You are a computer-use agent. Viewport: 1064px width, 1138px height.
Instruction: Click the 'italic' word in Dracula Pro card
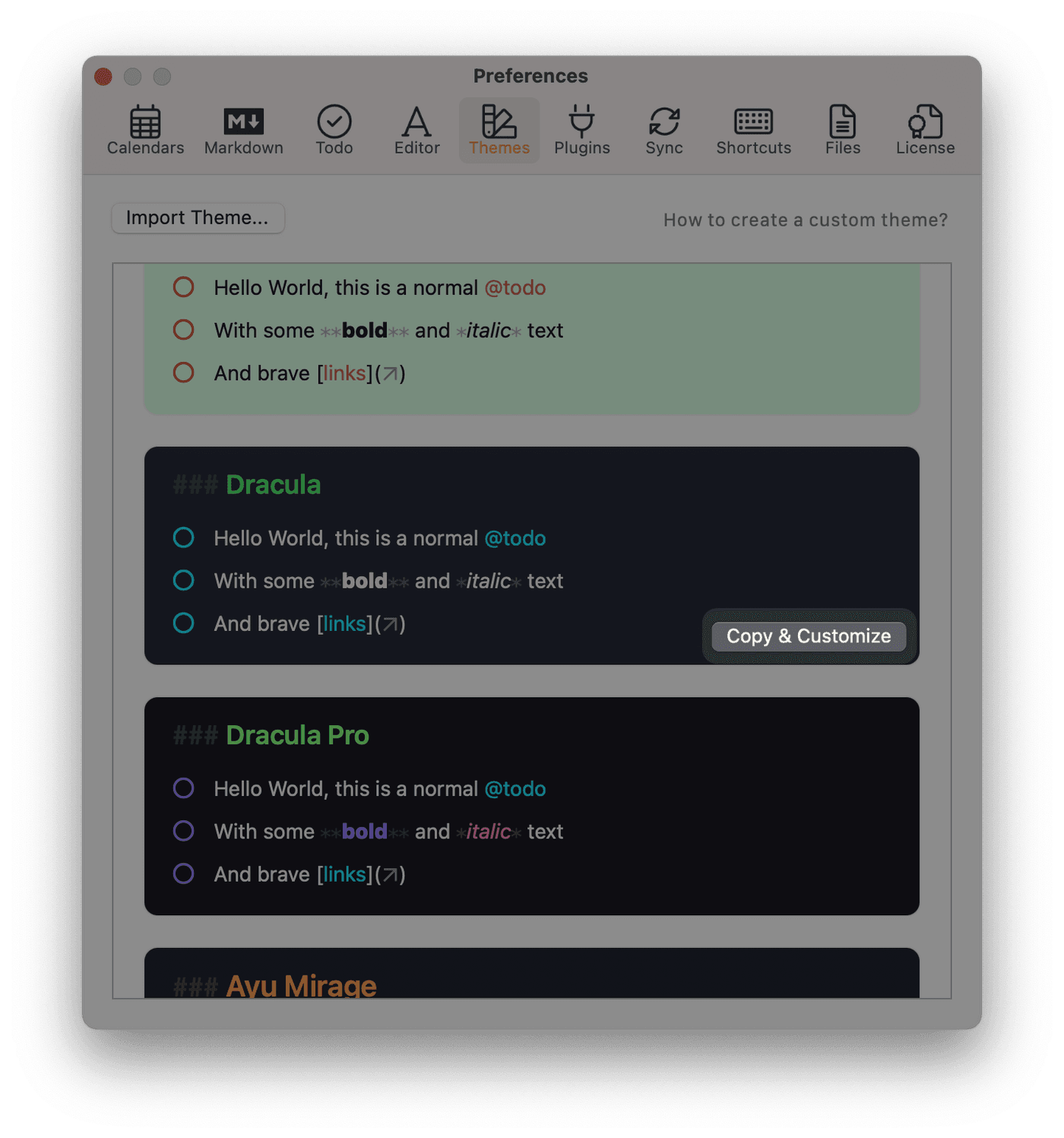pyautogui.click(x=489, y=832)
